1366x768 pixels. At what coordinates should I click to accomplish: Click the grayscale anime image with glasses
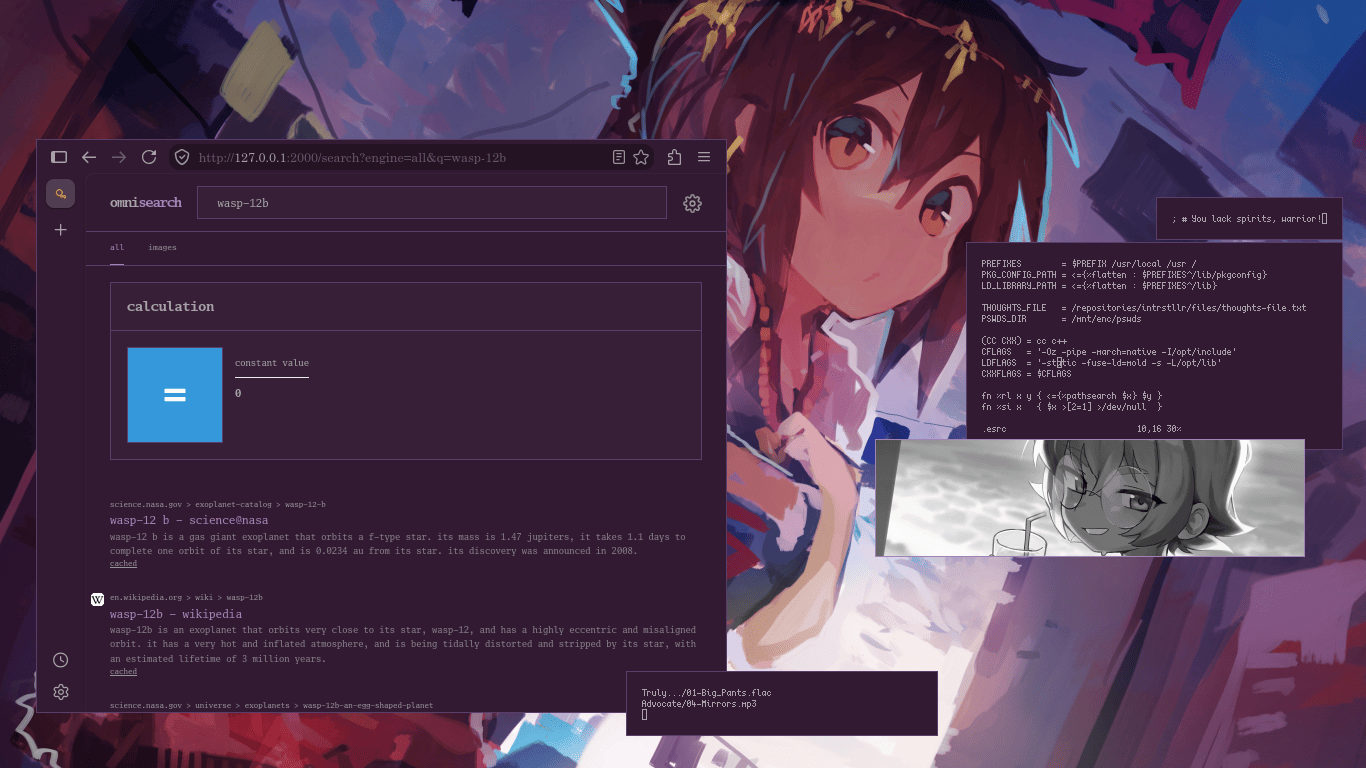[1090, 498]
